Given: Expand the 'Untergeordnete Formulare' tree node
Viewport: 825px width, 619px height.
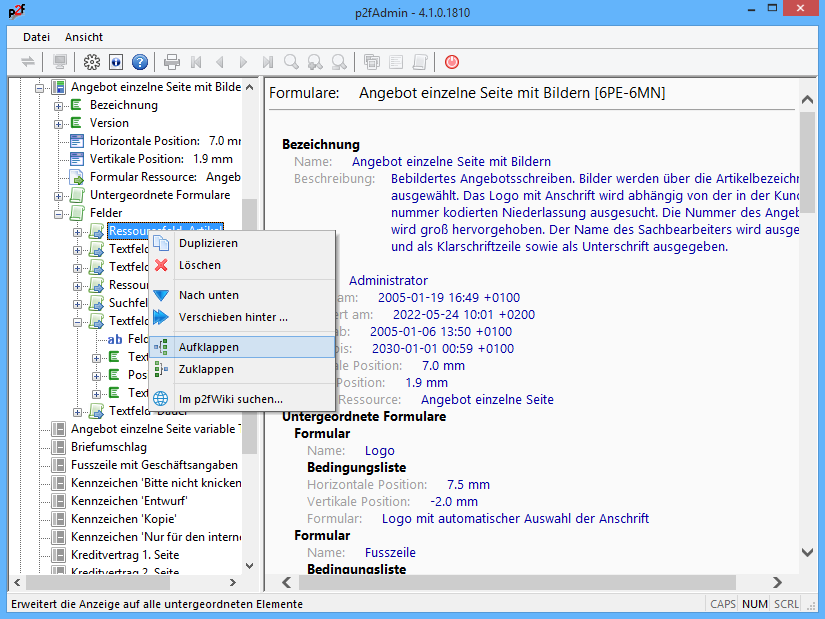Looking at the screenshot, I should tap(59, 195).
